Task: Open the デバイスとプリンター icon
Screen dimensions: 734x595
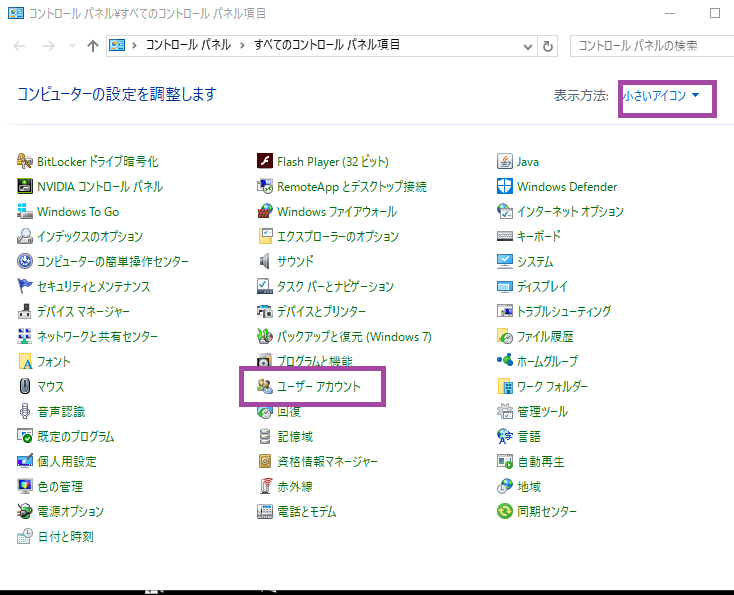Action: [x=264, y=311]
